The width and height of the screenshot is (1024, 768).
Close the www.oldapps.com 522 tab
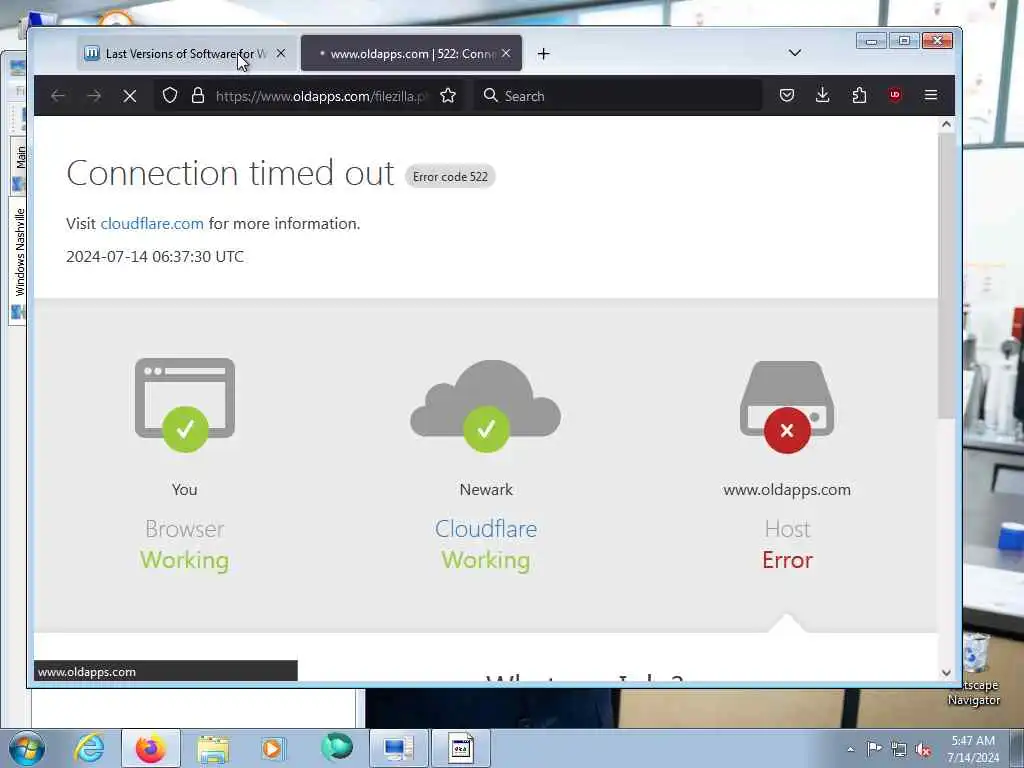[506, 54]
